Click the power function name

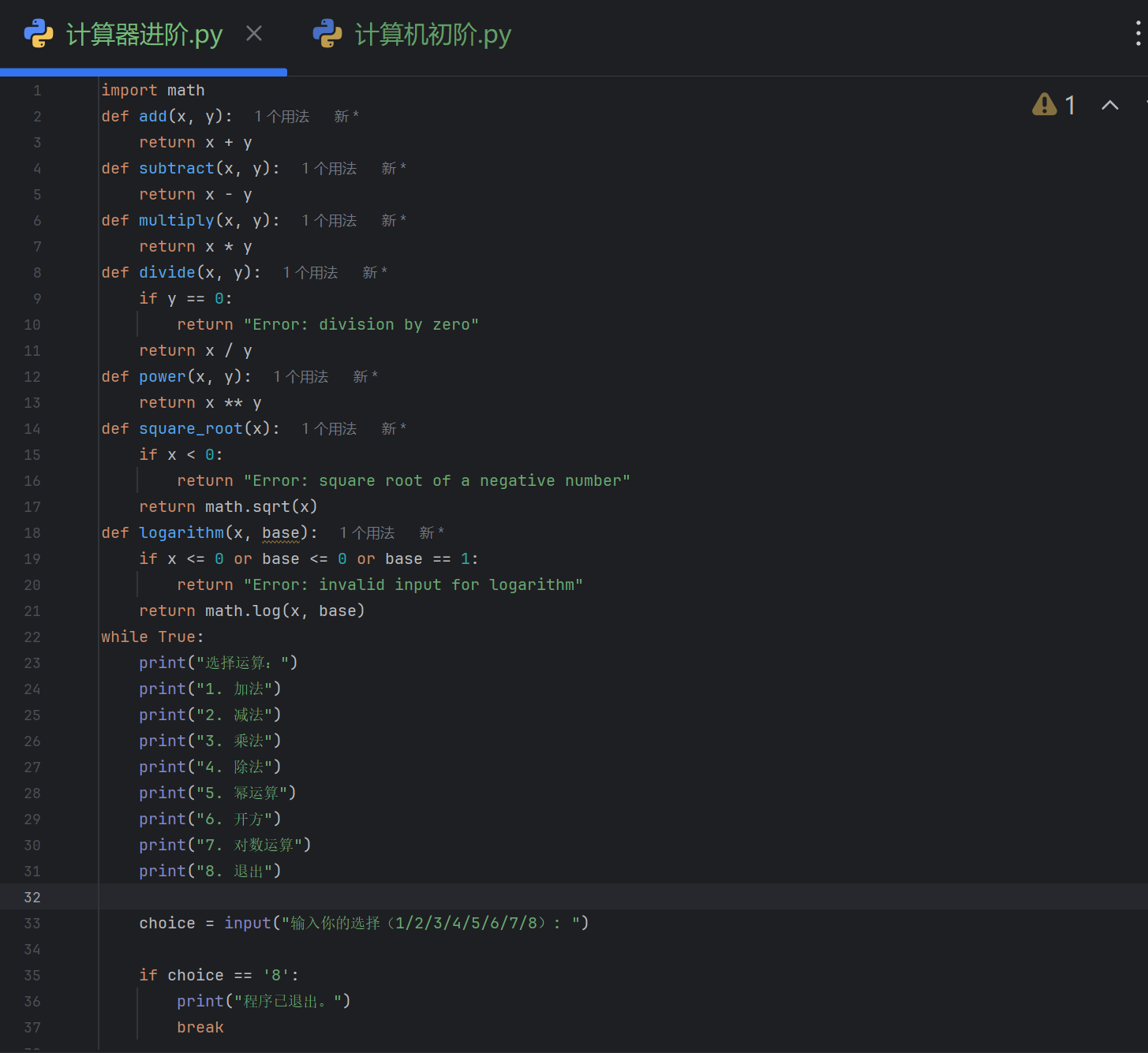click(x=163, y=377)
